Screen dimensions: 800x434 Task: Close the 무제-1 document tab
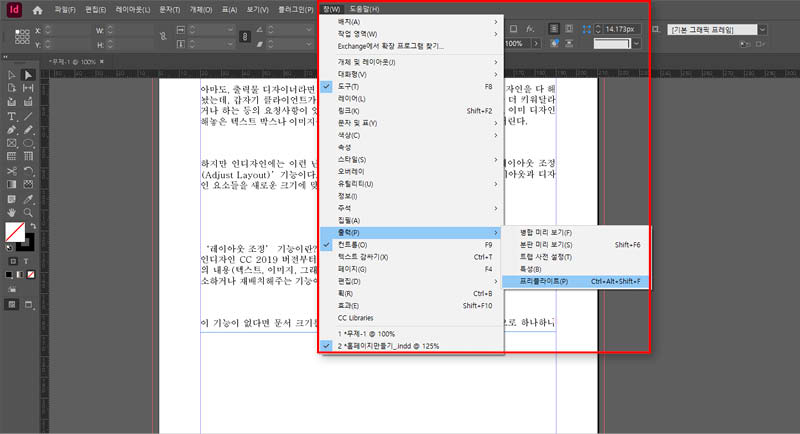tap(102, 61)
